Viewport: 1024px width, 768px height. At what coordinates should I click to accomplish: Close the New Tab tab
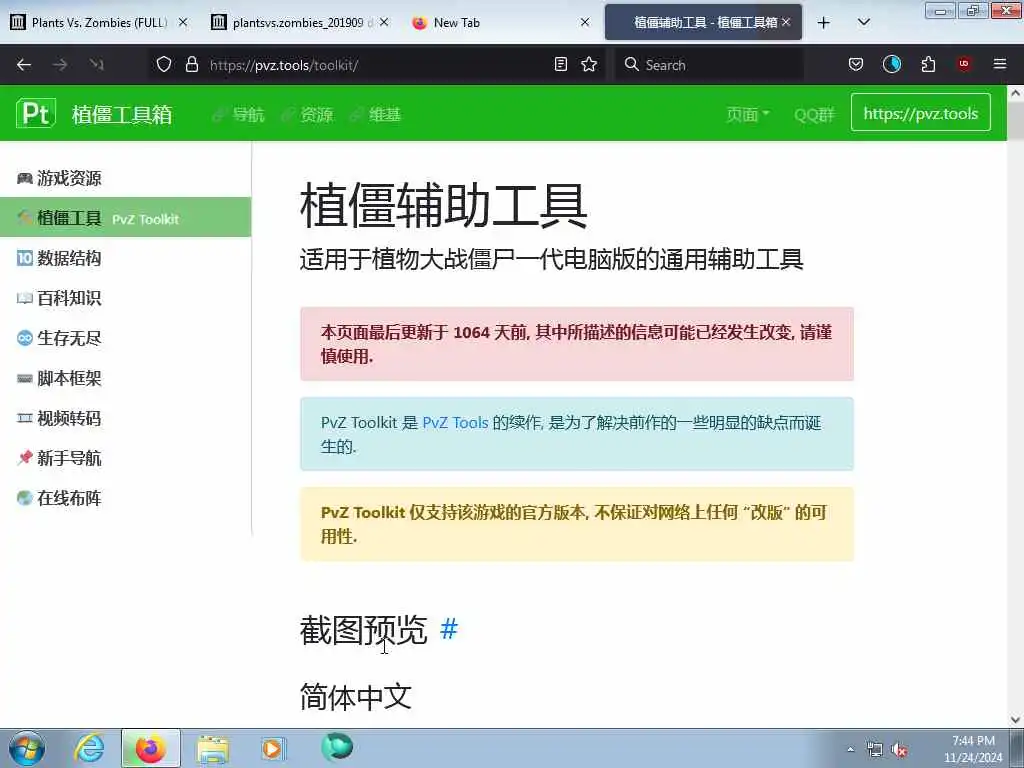click(x=585, y=23)
